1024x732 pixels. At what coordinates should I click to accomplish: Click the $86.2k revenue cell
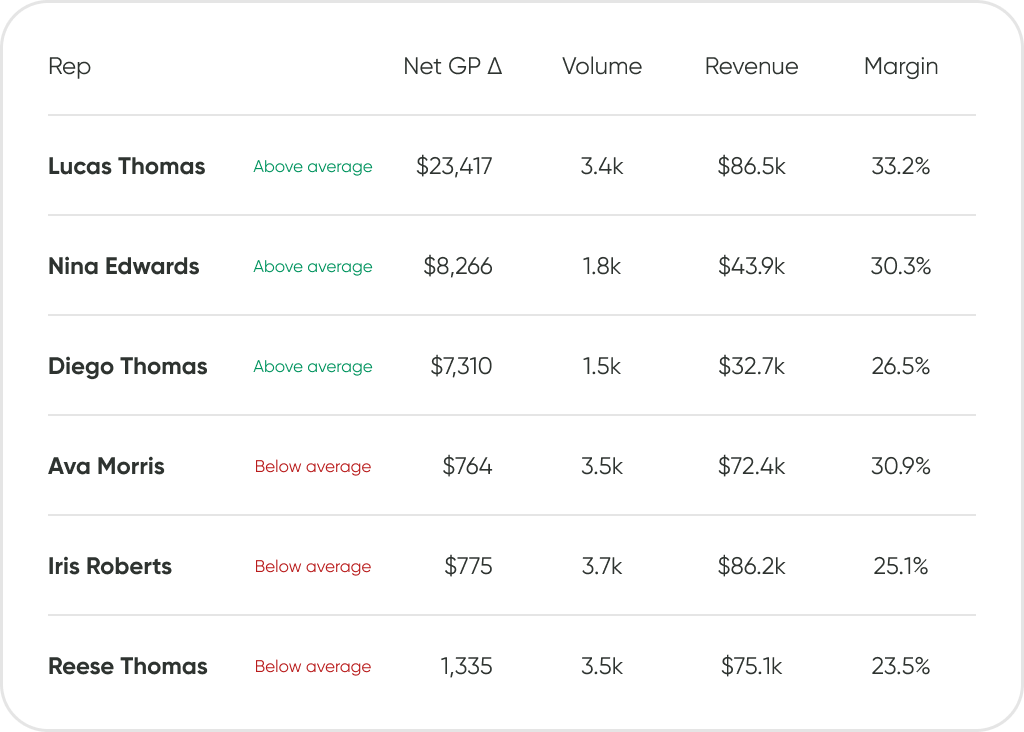[x=751, y=566]
